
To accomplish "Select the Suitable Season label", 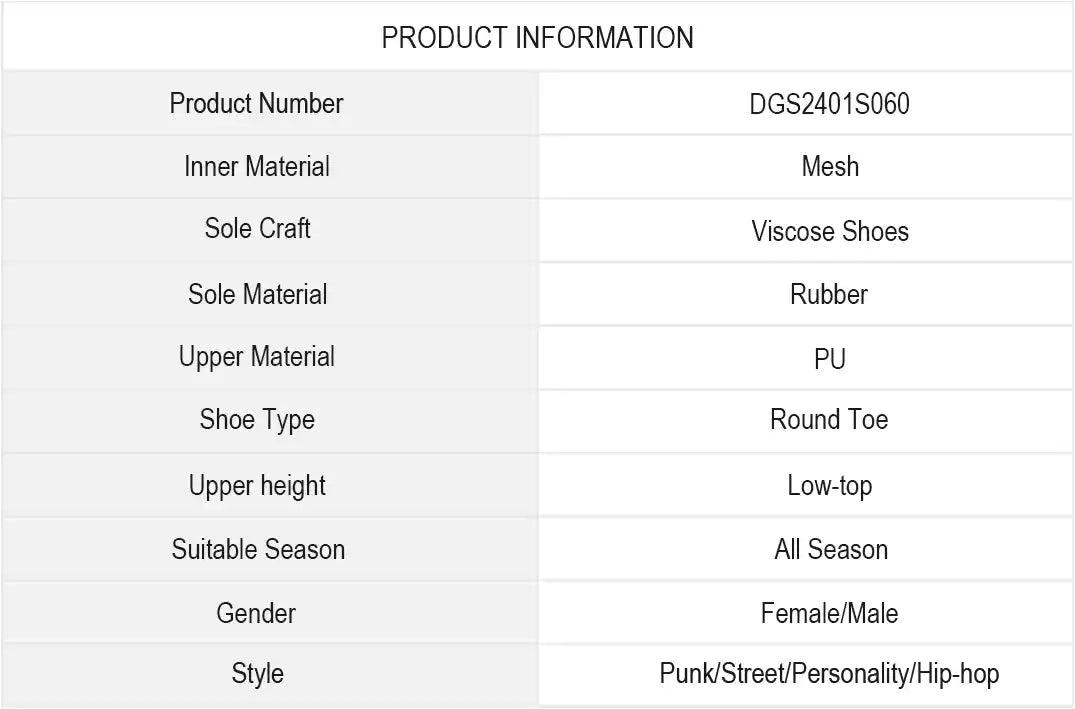I will point(258,549).
